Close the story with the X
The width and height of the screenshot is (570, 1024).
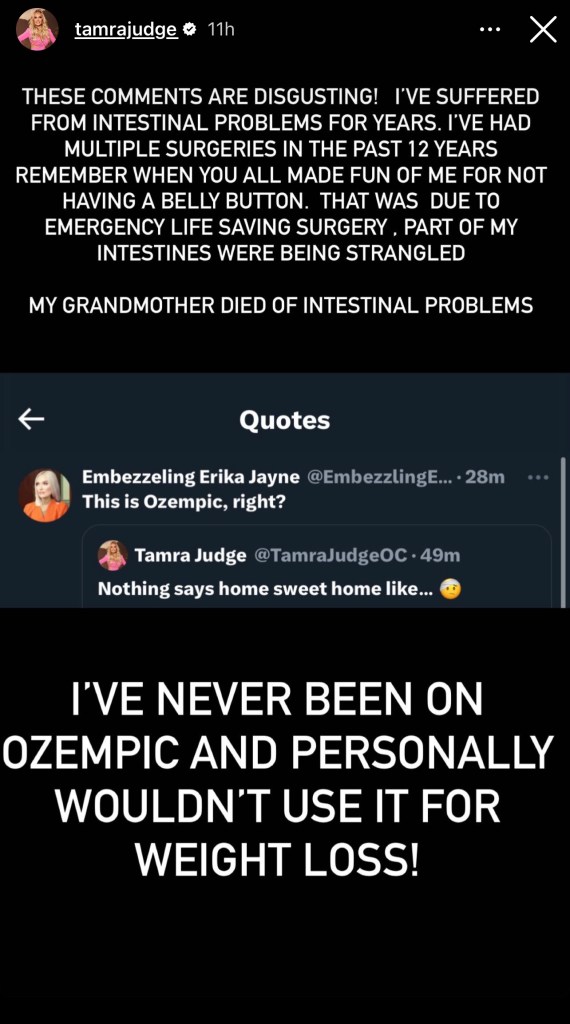[543, 29]
